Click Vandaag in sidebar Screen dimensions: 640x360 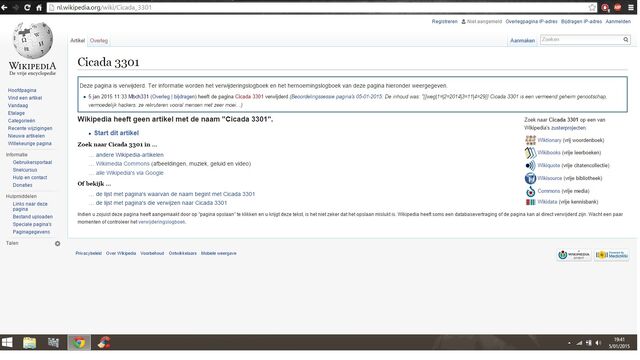[x=18, y=105]
